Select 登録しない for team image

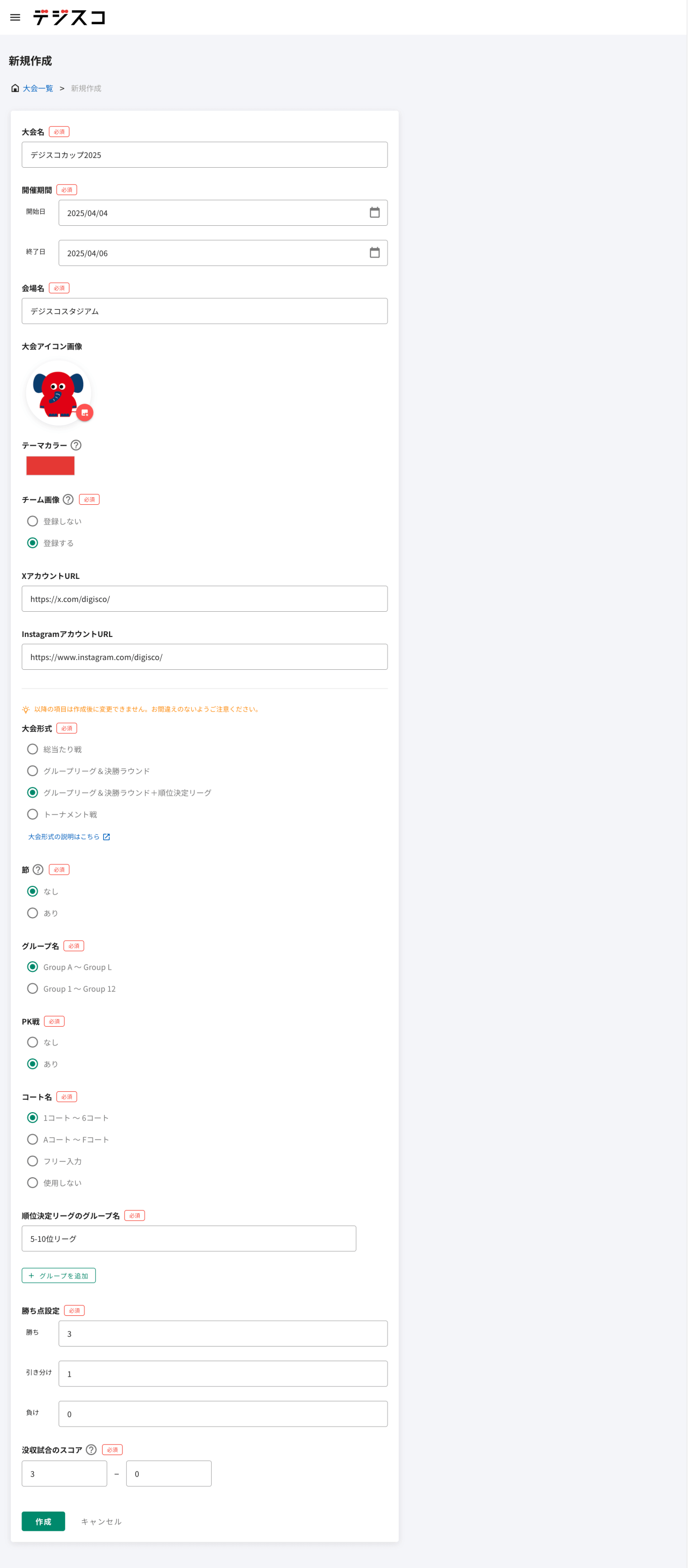[33, 521]
